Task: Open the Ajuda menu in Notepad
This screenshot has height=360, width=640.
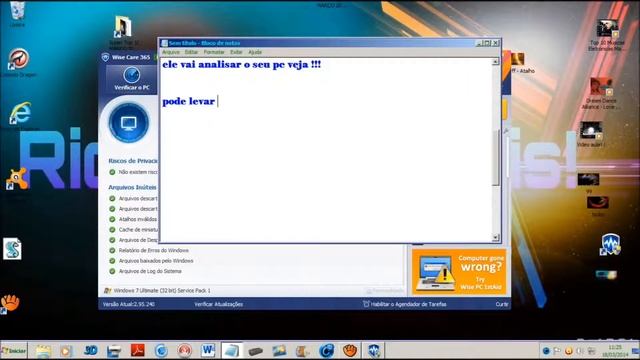Action: pos(255,52)
